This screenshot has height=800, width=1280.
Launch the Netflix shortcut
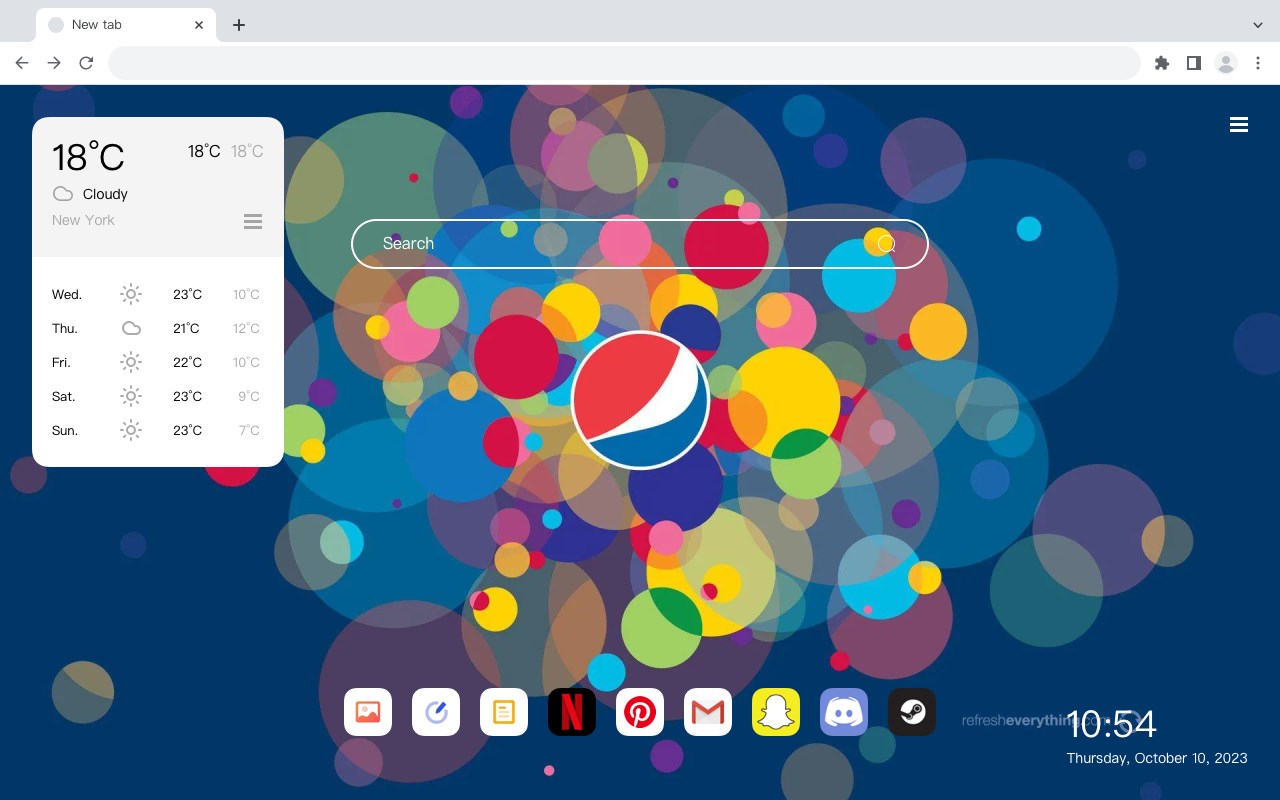[572, 712]
